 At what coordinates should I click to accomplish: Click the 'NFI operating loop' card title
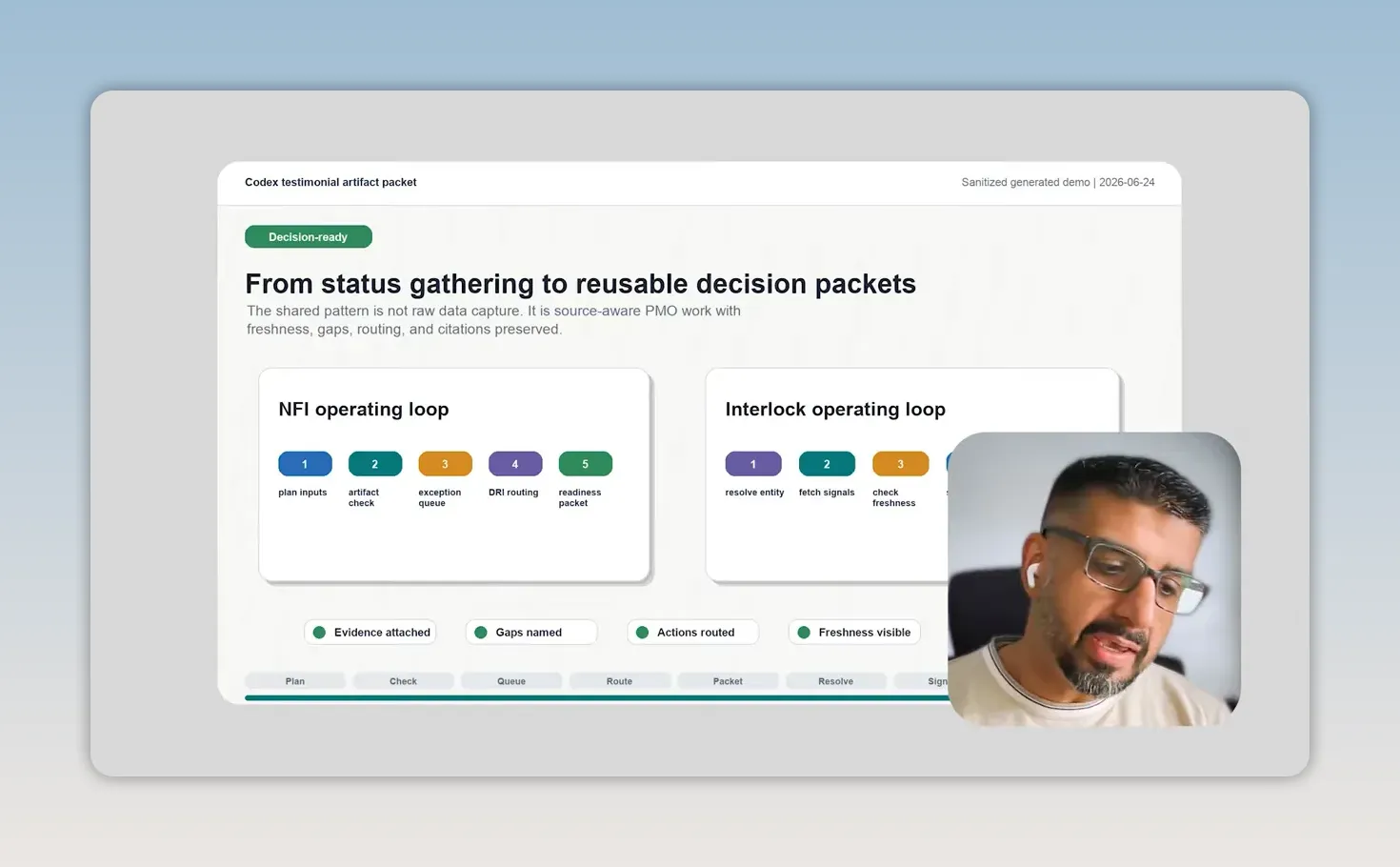point(364,409)
